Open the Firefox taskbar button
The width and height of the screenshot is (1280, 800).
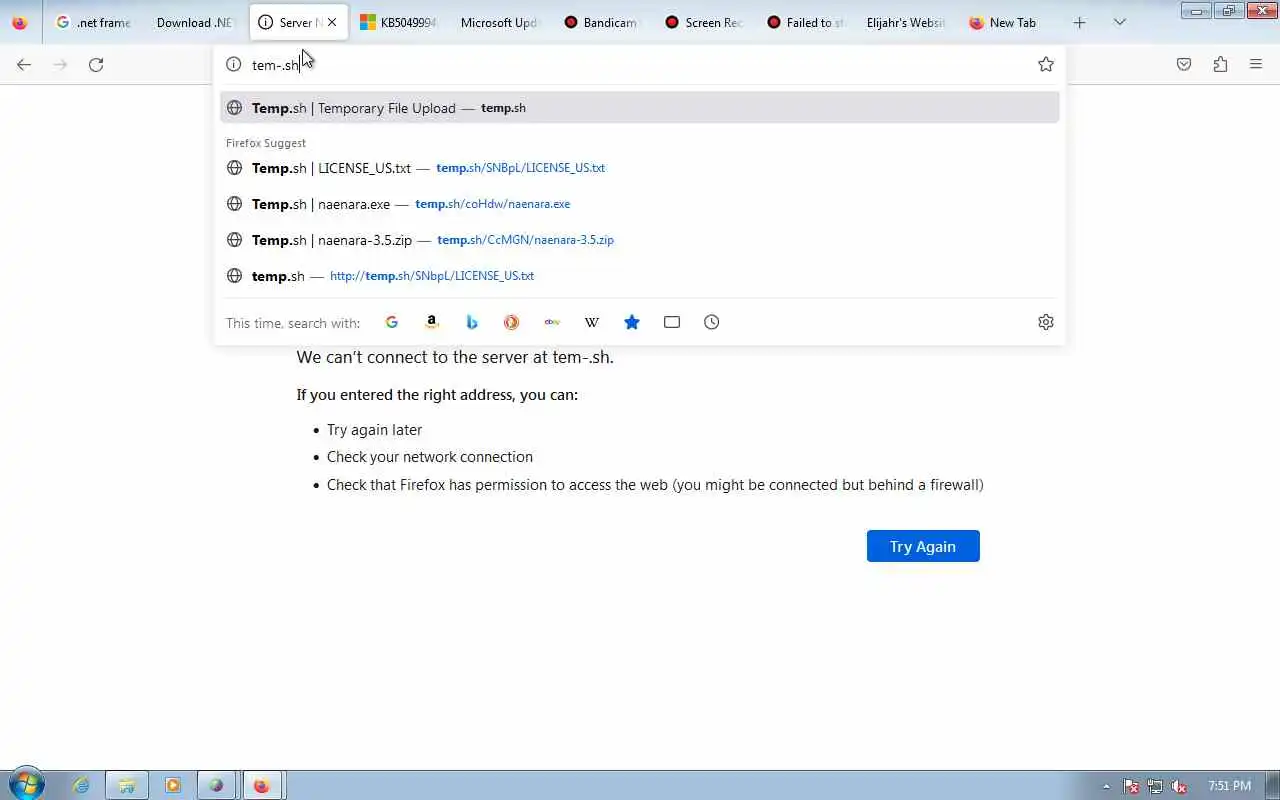[x=262, y=786]
